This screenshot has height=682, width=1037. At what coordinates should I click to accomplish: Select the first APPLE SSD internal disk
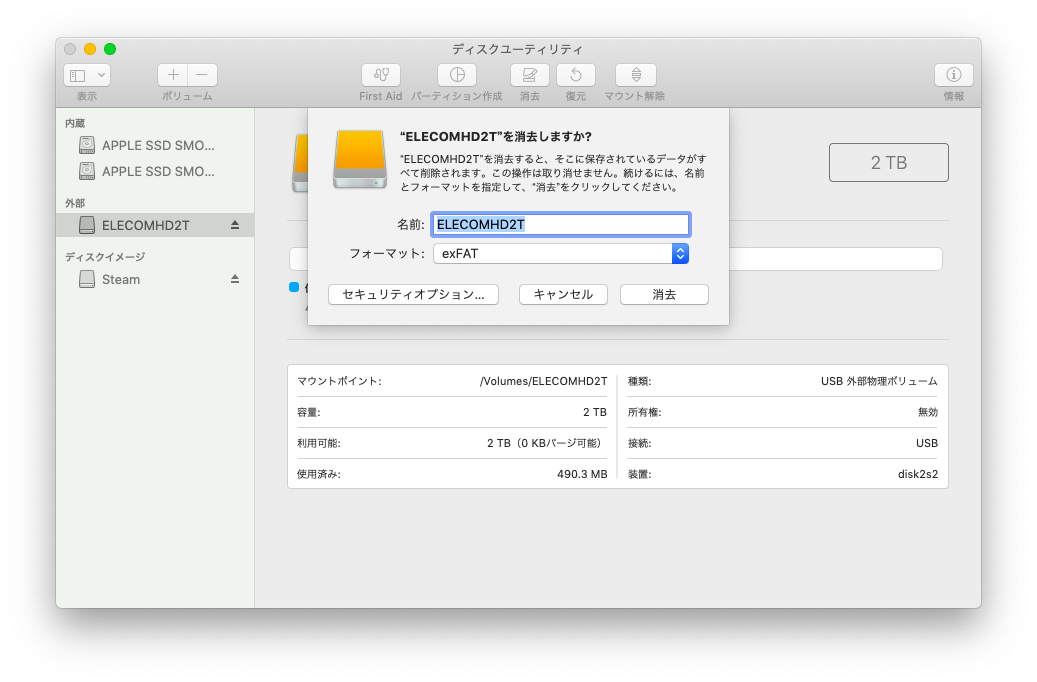tap(157, 145)
